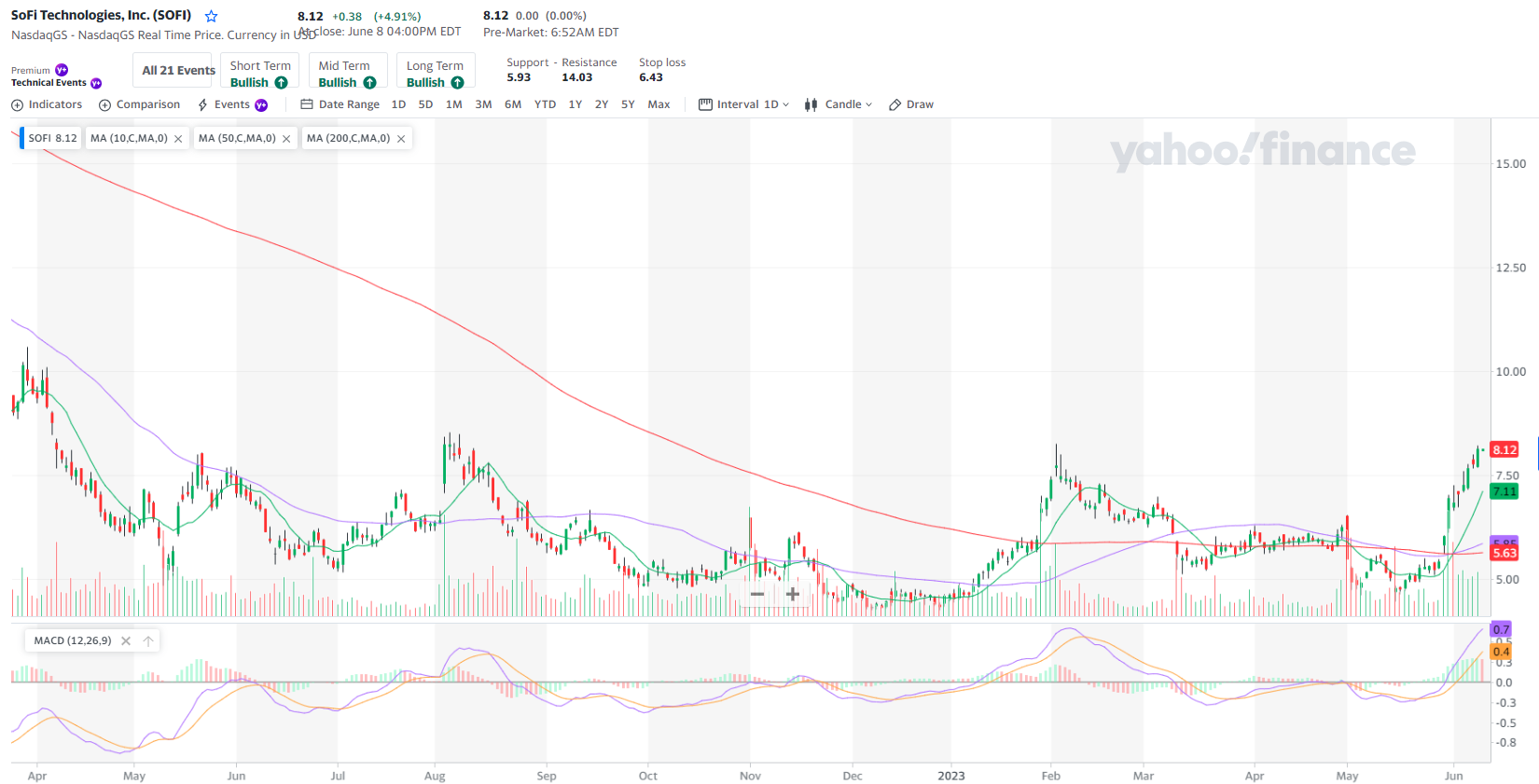Remove the MA (50,C,MA,0) indicator
This screenshot has height=784, width=1539.
pyautogui.click(x=286, y=139)
